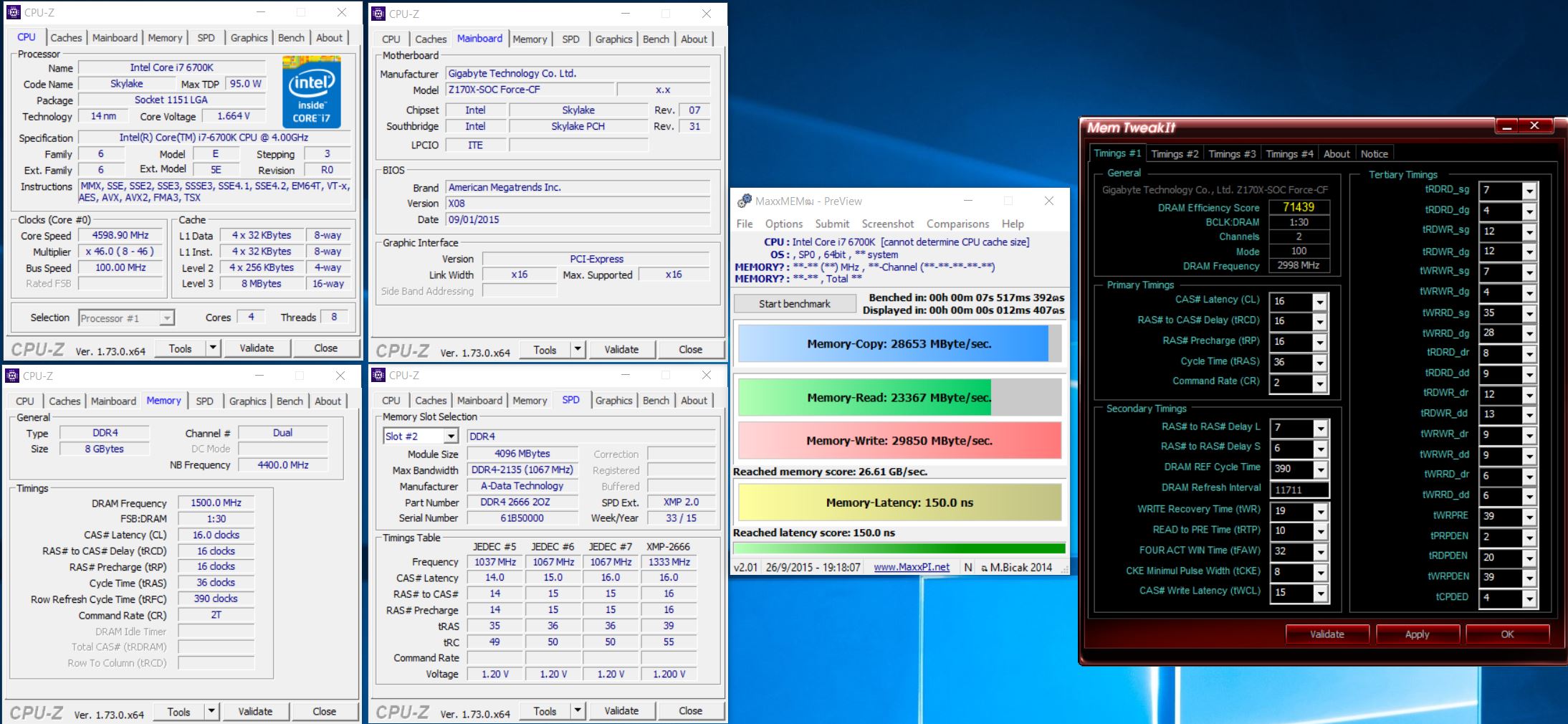This screenshot has height=724, width=1568.
Task: Click the BIOS Date field 09/01/2015
Action: click(x=578, y=219)
